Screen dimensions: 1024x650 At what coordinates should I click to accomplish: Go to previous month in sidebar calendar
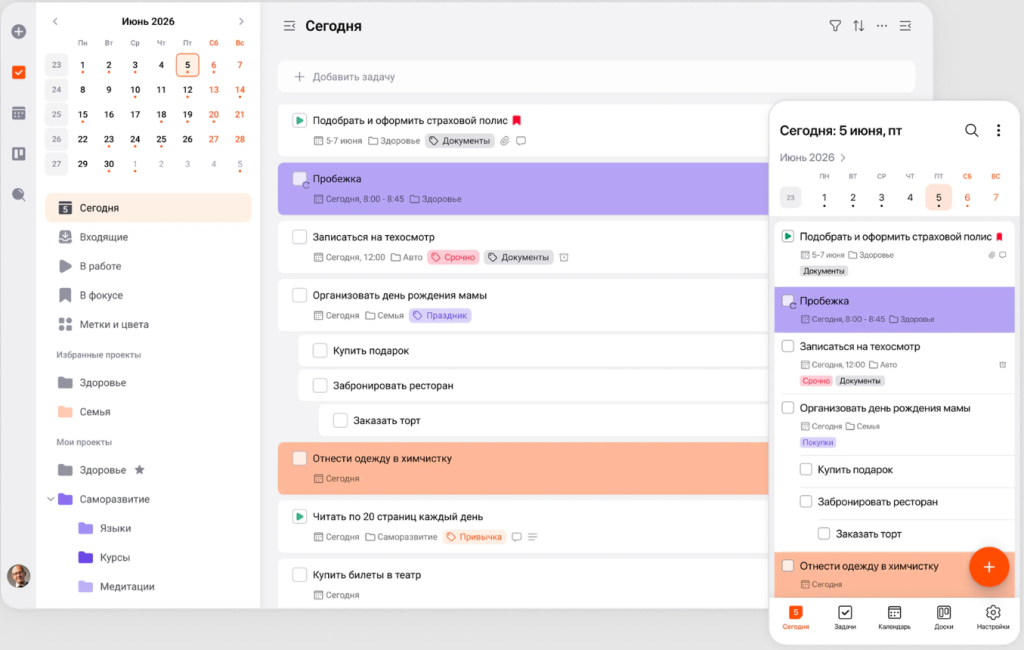click(56, 22)
